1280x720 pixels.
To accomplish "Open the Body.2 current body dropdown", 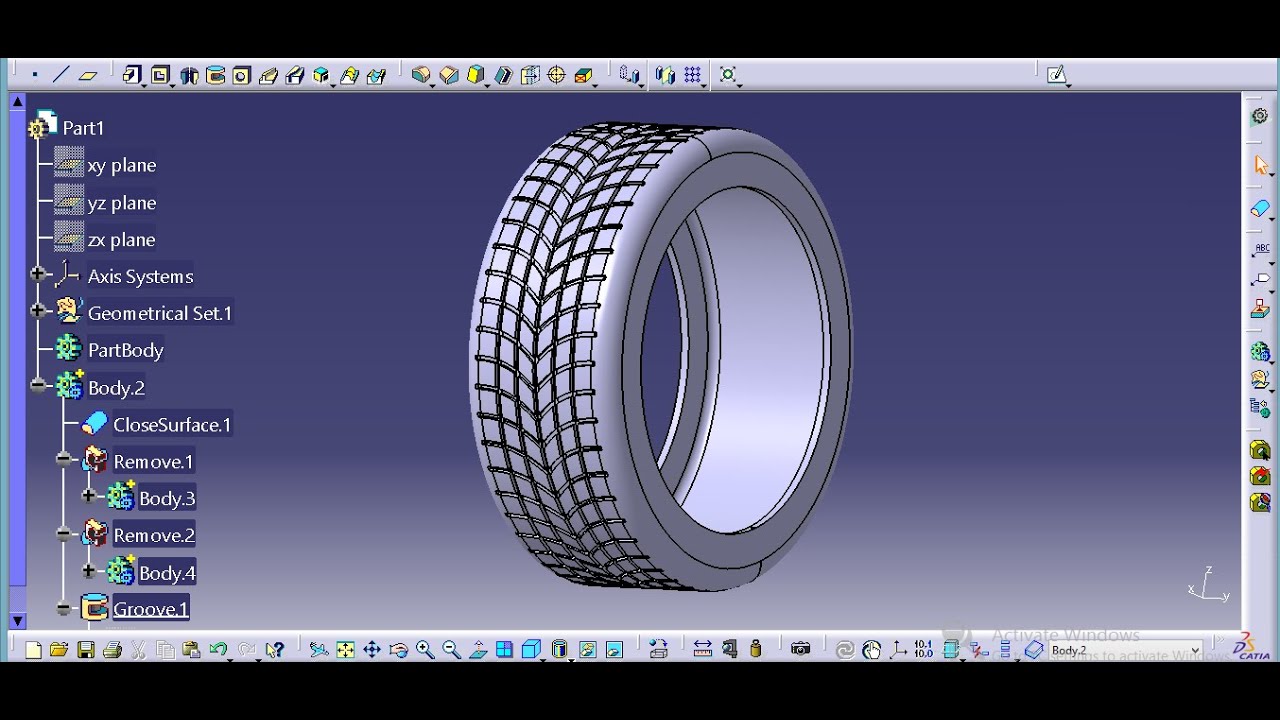I will pyautogui.click(x=1195, y=650).
